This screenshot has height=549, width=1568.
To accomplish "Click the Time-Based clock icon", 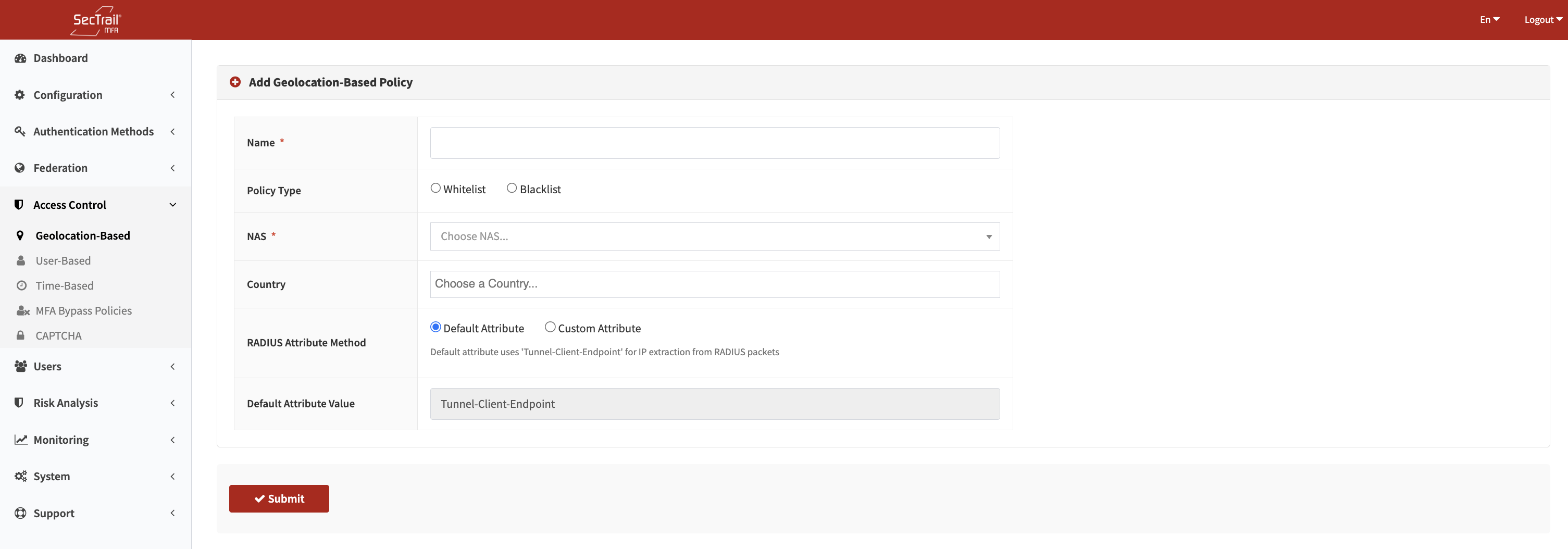I will (21, 285).
